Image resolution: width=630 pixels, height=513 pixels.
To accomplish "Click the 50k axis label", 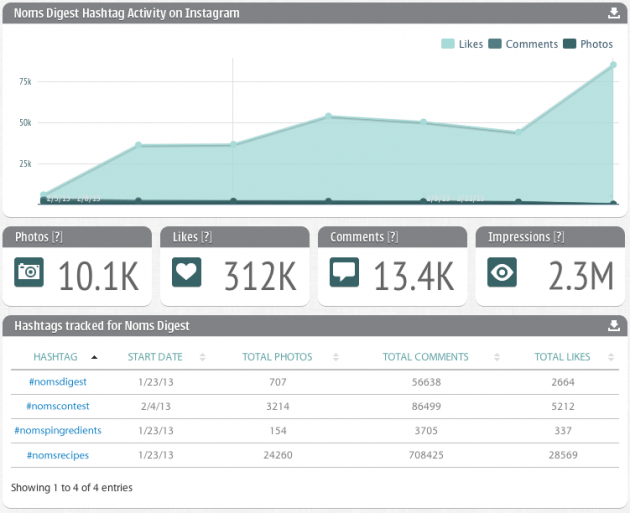I will click(x=25, y=123).
